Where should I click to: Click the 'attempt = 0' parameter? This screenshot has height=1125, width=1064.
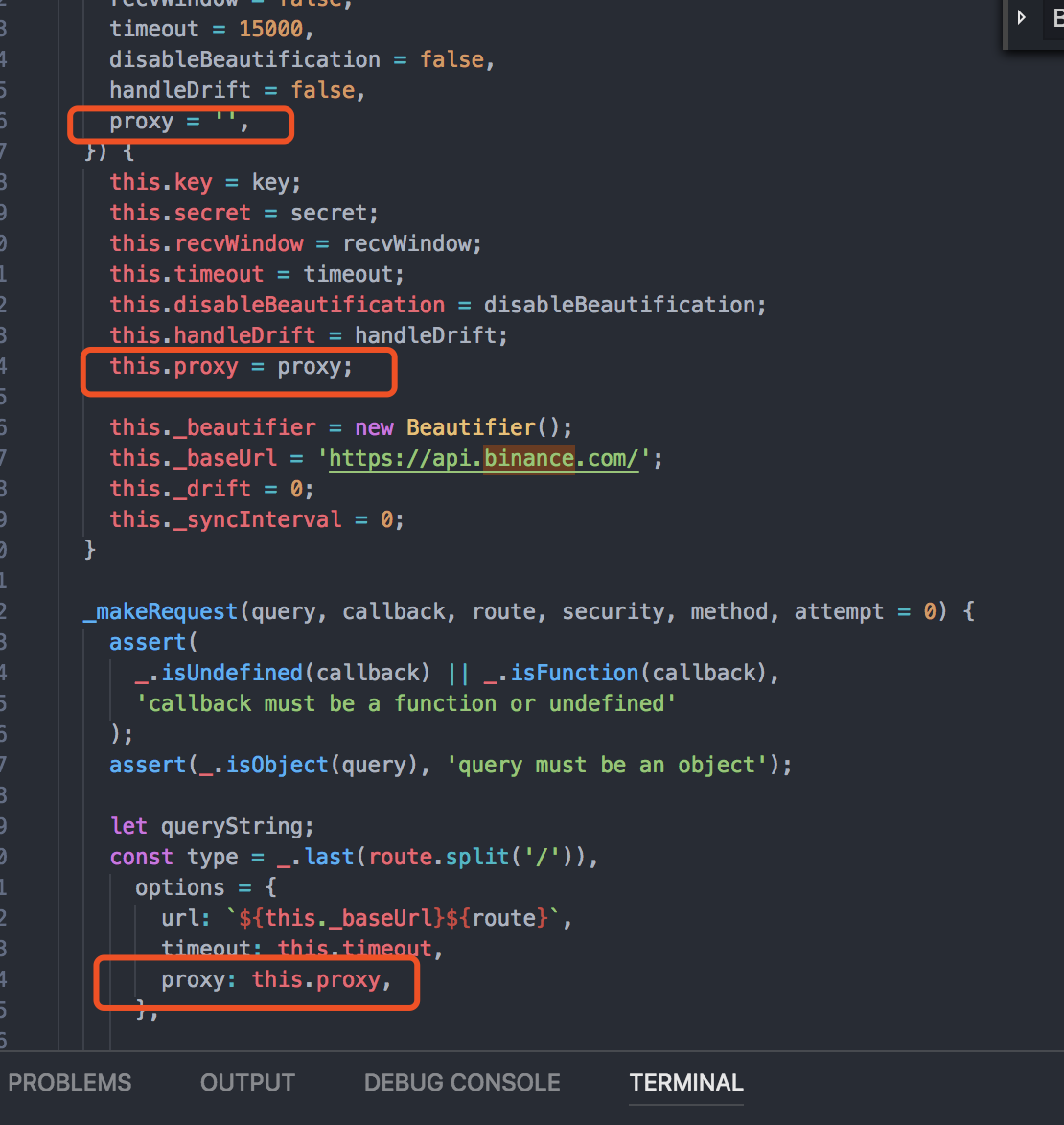click(865, 612)
